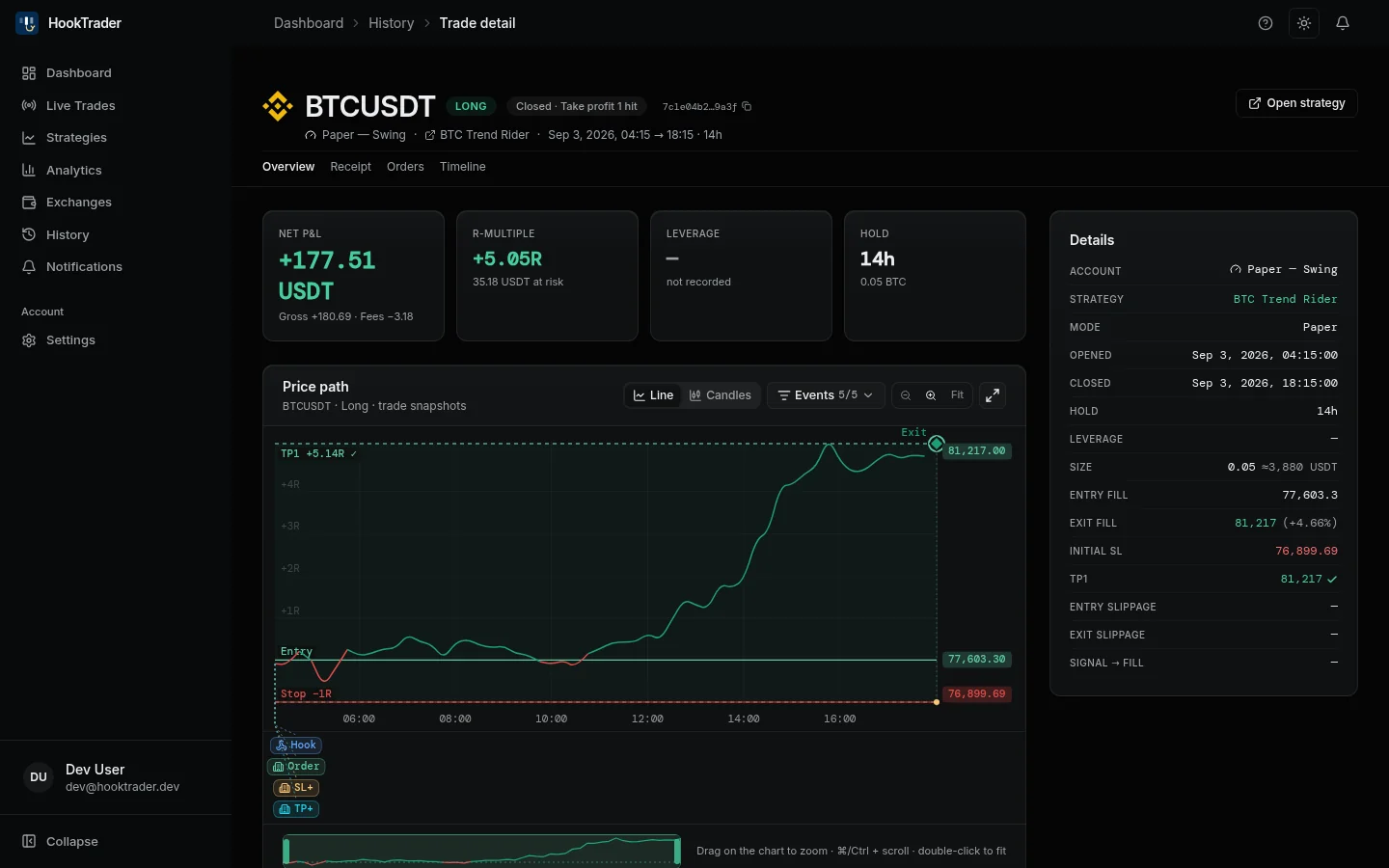1389x868 pixels.
Task: Click the Open strategy button
Action: pyautogui.click(x=1296, y=103)
